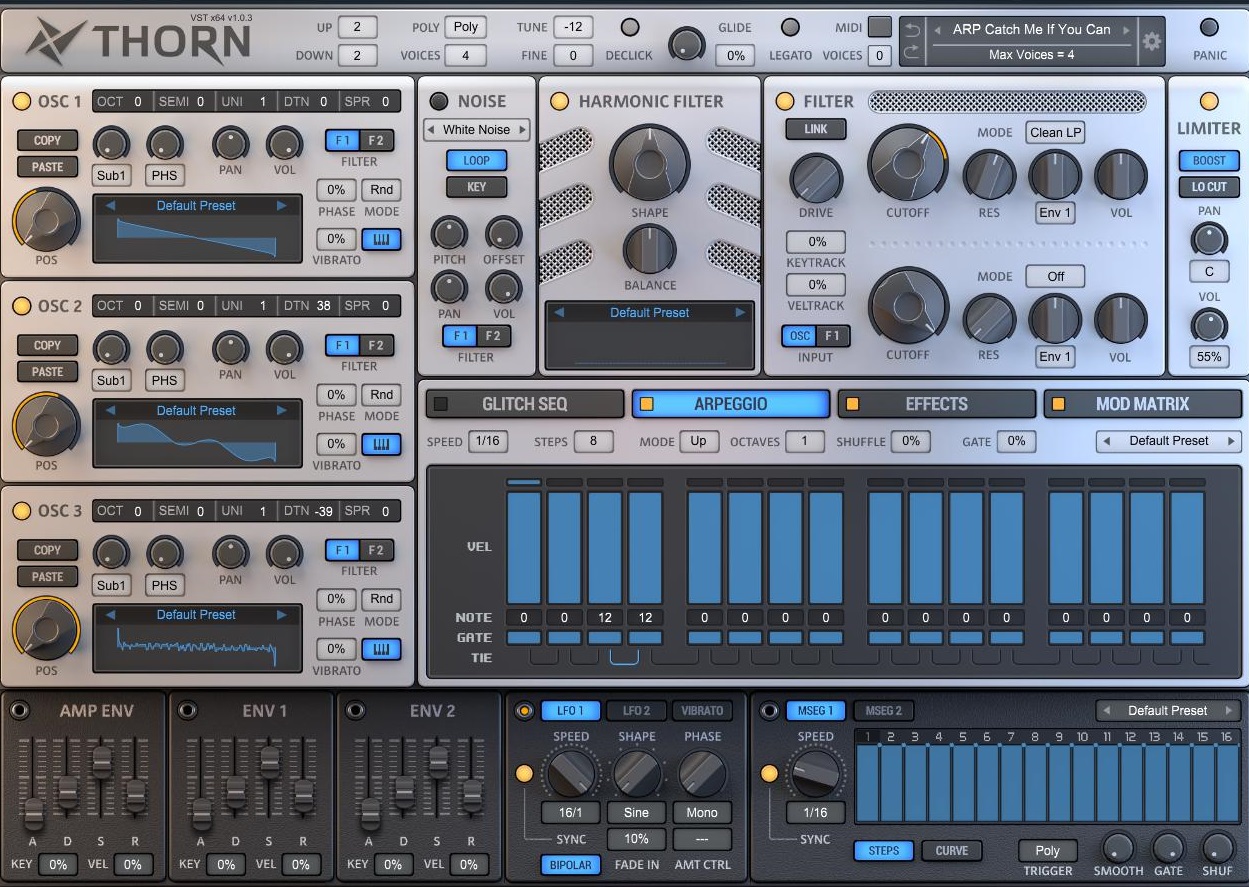
Task: Click OSC 2 Paste button
Action: (x=47, y=372)
